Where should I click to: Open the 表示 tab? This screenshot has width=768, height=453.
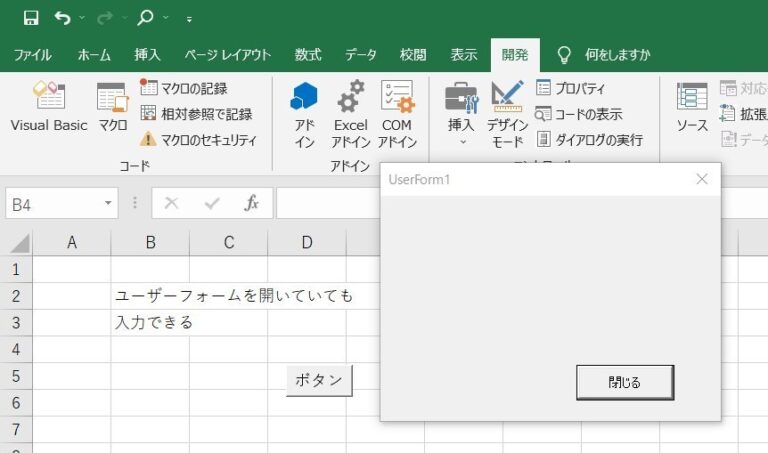(464, 54)
